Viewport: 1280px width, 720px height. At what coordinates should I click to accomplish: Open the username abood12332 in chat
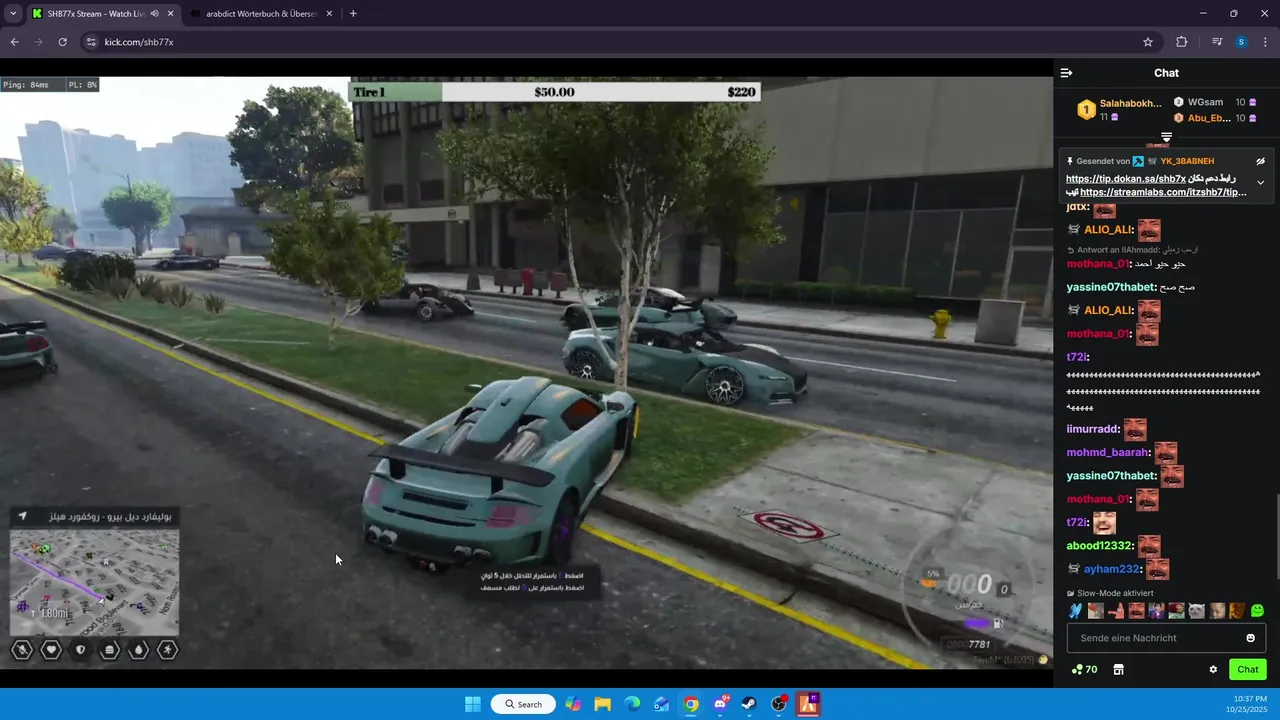point(1099,546)
